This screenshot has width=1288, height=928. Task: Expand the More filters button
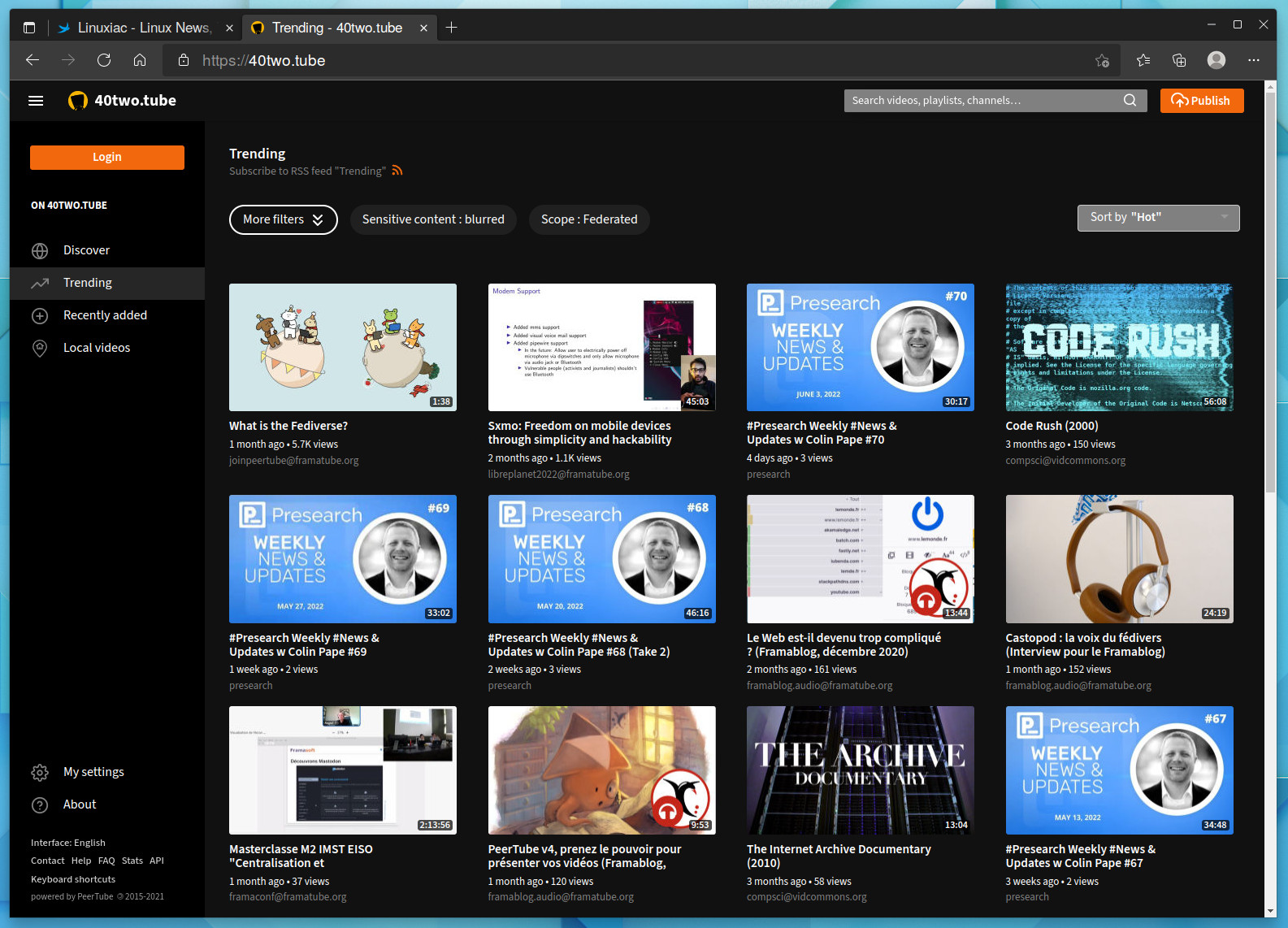284,220
